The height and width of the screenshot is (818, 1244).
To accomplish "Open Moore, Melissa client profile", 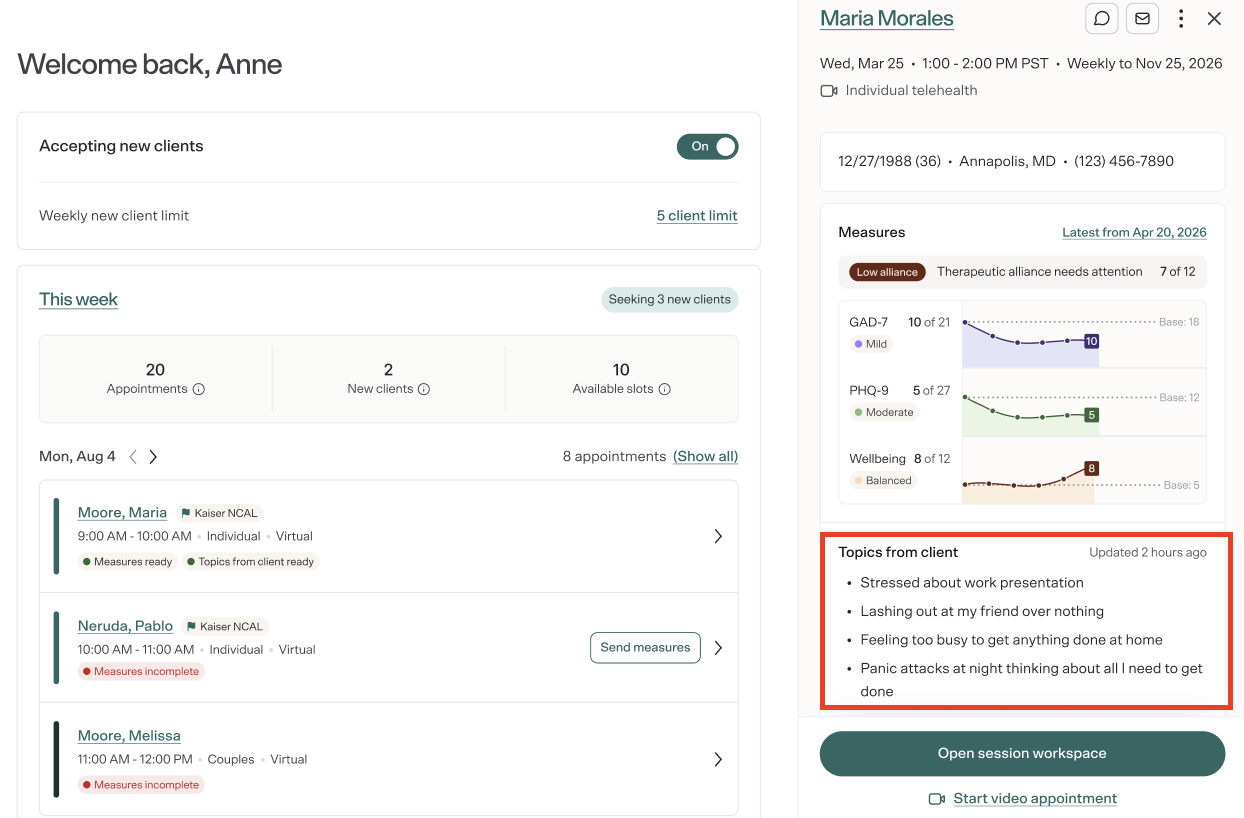I will [x=129, y=736].
